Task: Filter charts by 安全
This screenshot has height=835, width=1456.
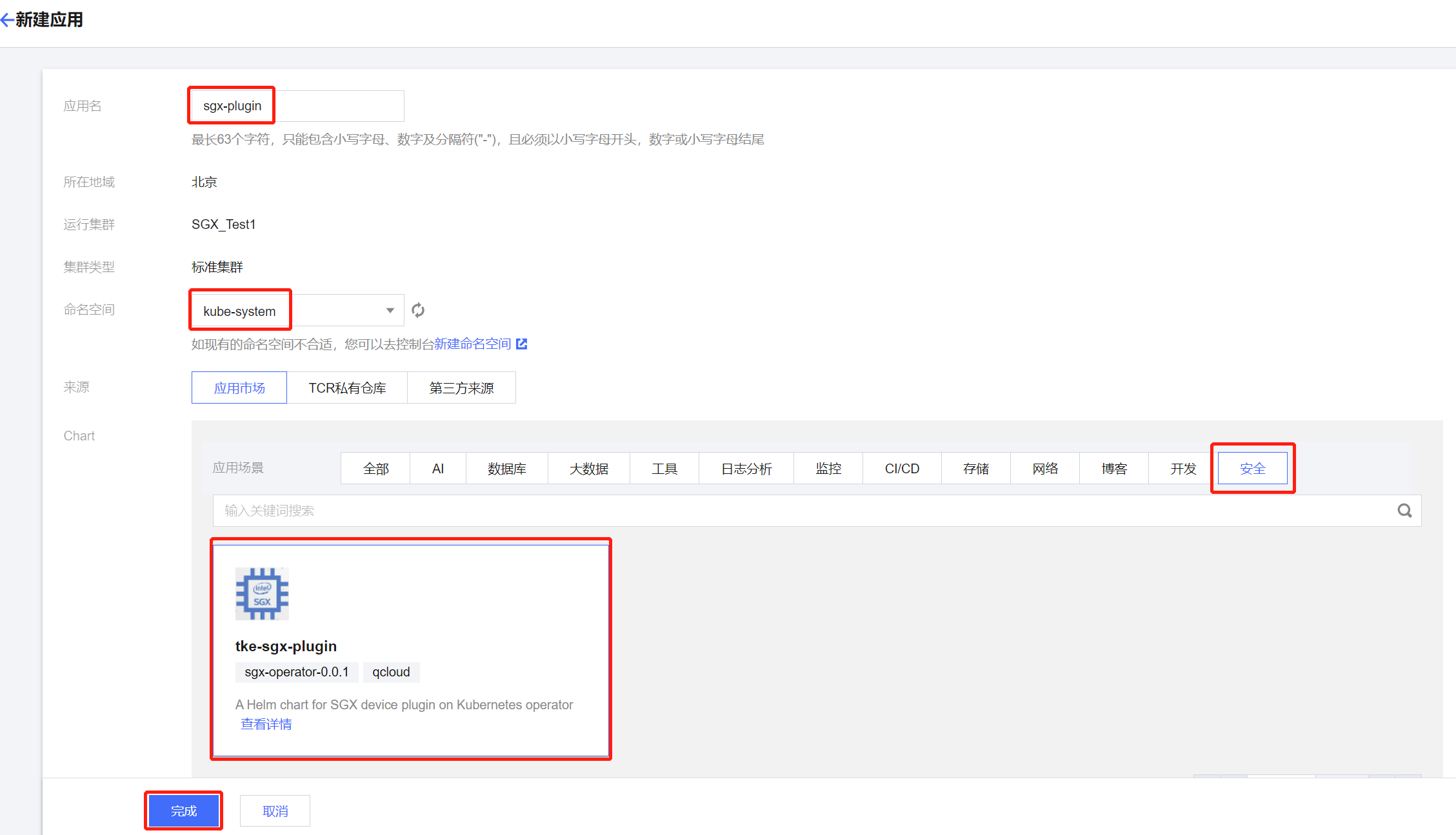Action: 1253,469
